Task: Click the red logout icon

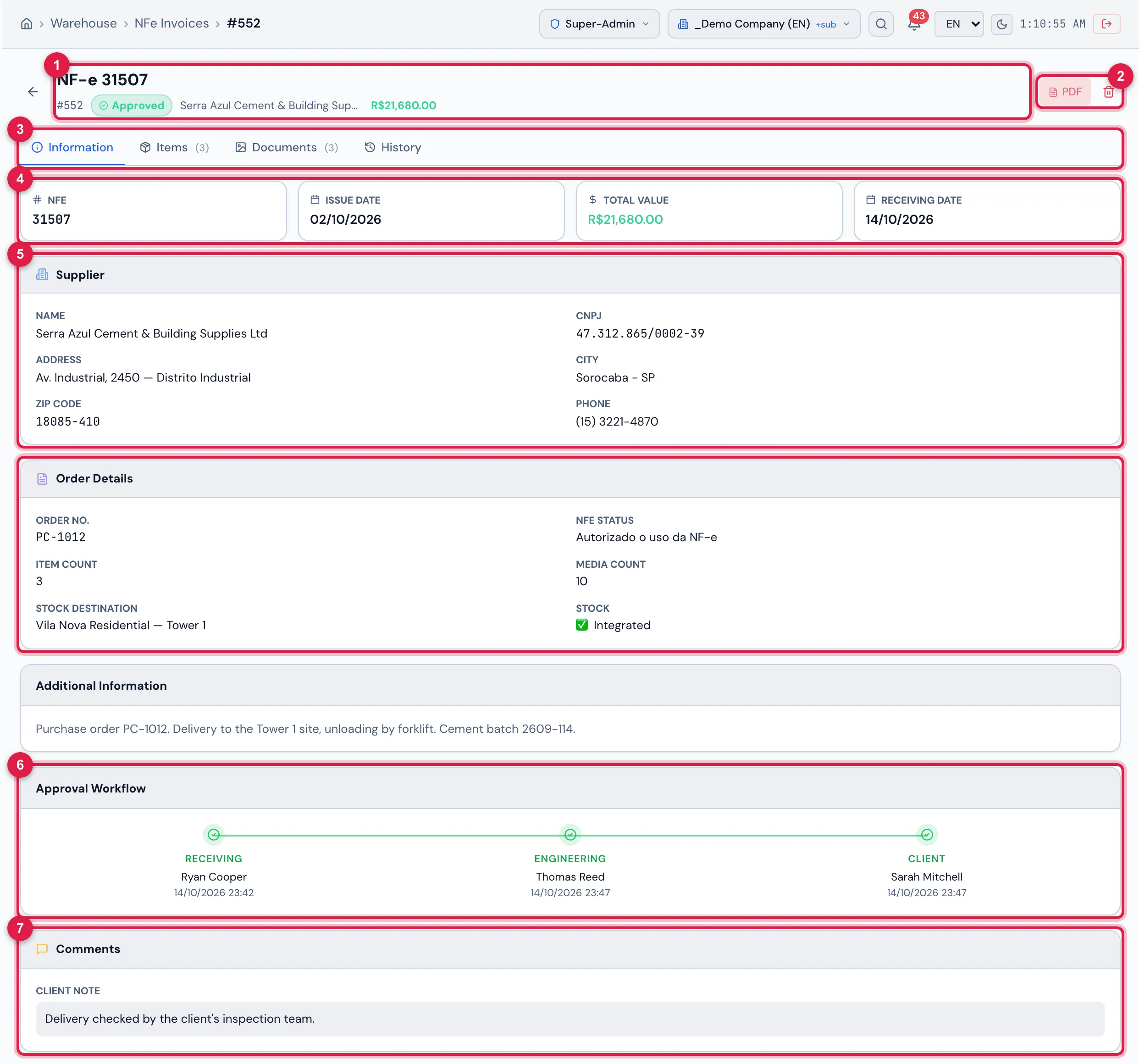Action: 1106,23
